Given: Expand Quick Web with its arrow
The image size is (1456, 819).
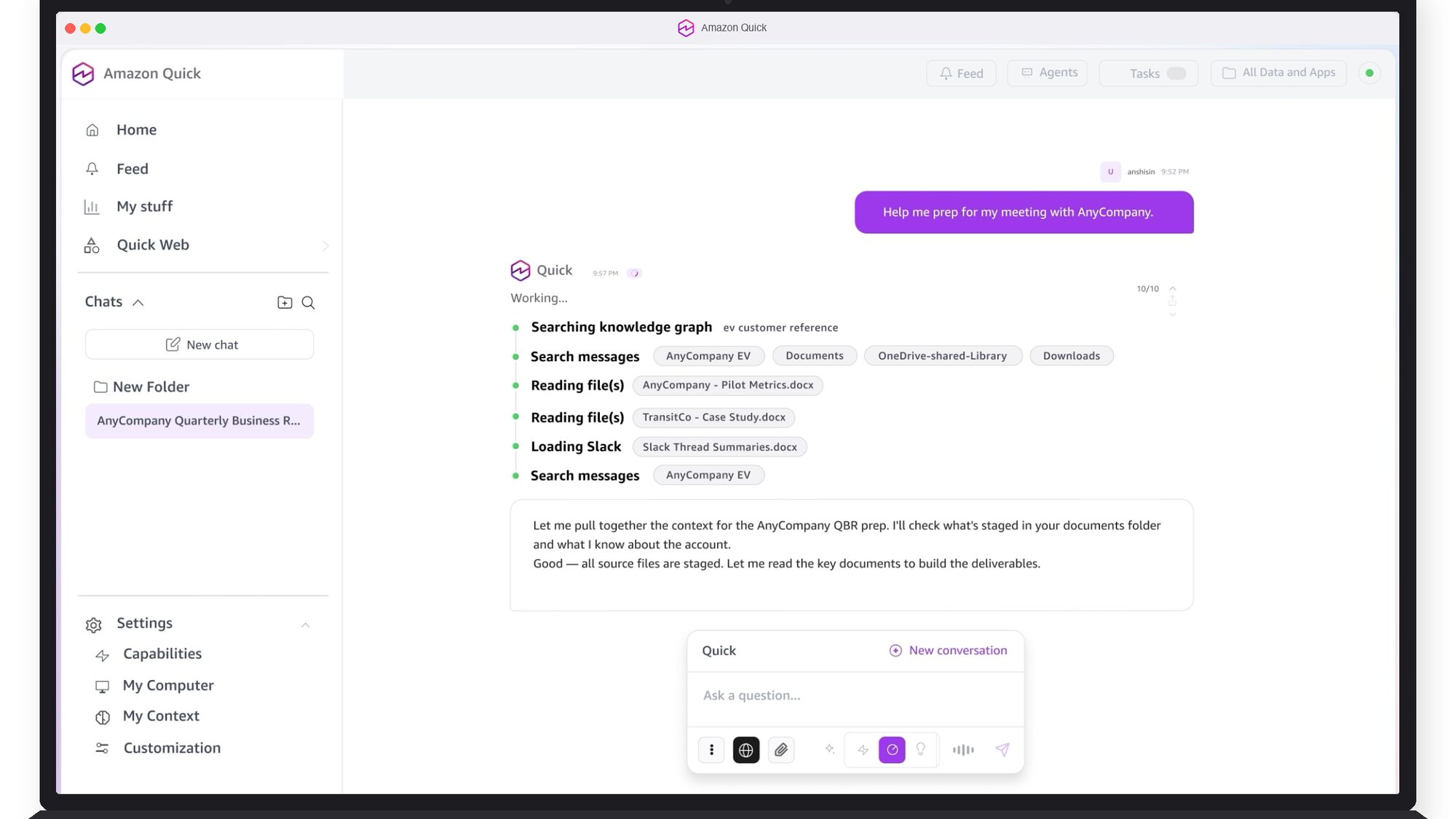Looking at the screenshot, I should tap(326, 245).
